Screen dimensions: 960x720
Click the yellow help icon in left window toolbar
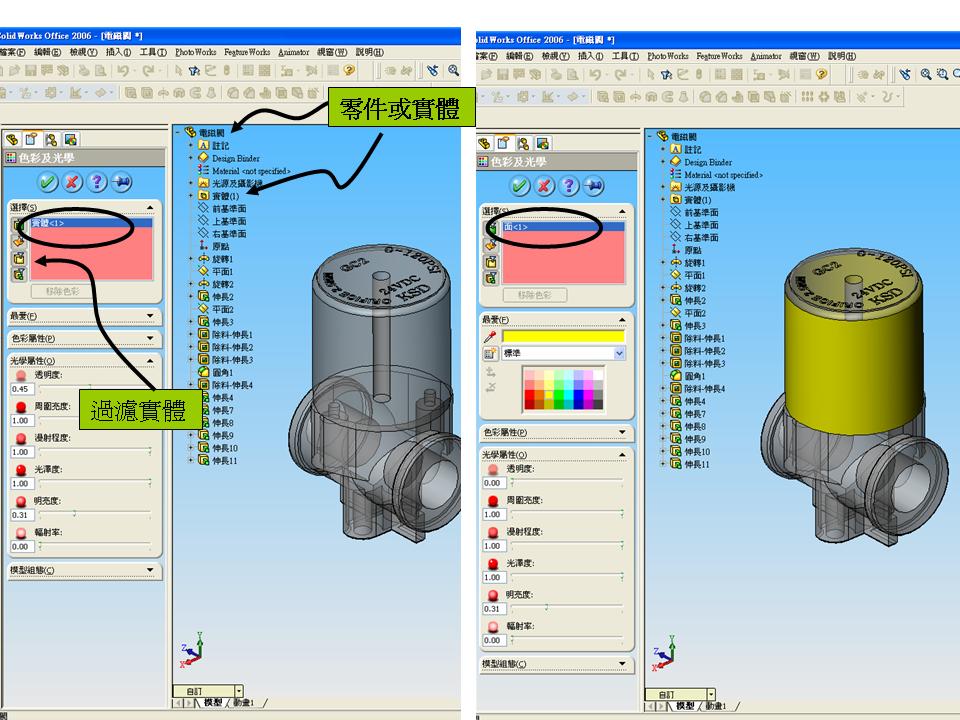pos(350,70)
